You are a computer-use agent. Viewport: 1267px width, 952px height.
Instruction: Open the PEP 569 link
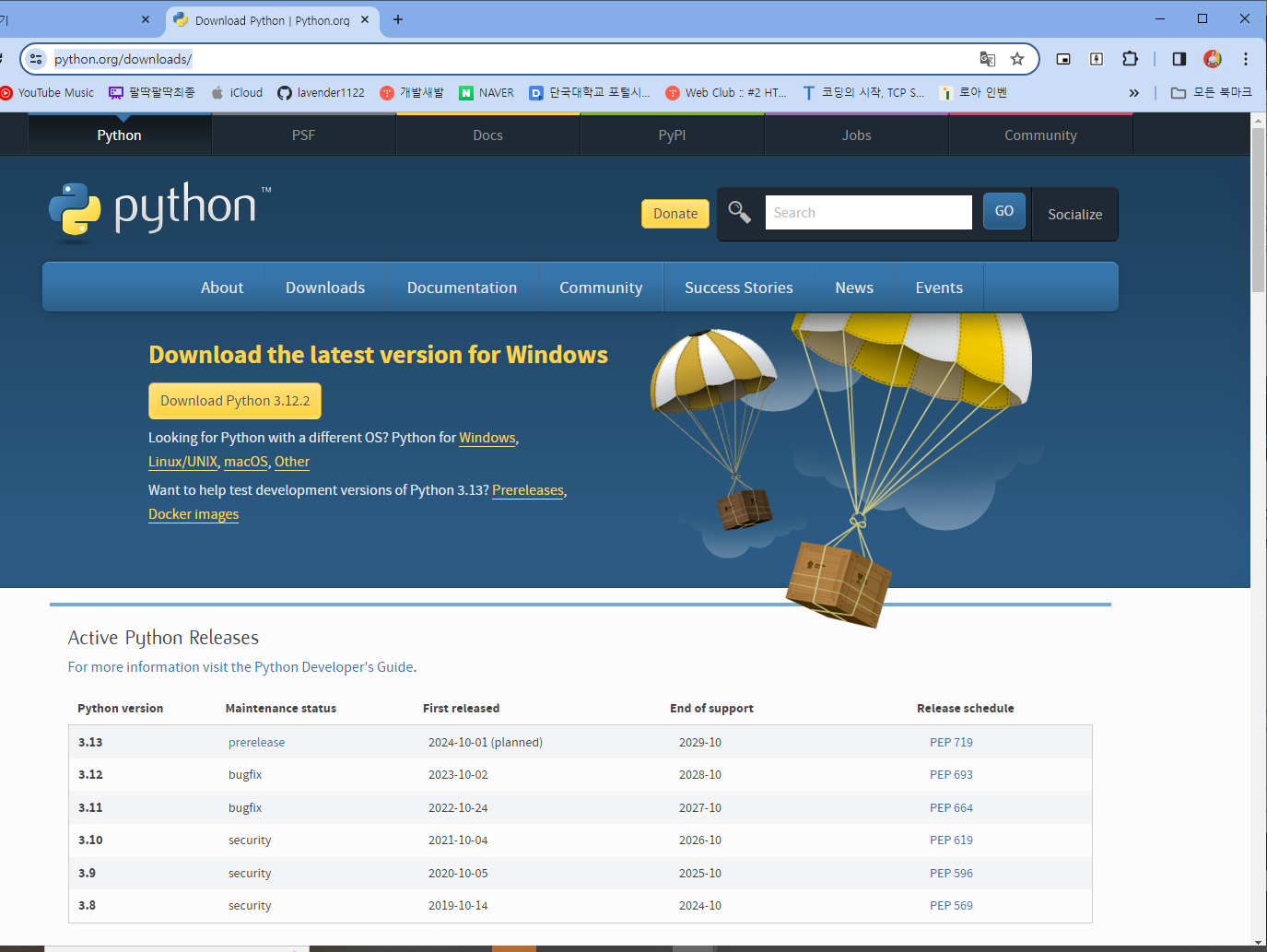coord(951,906)
